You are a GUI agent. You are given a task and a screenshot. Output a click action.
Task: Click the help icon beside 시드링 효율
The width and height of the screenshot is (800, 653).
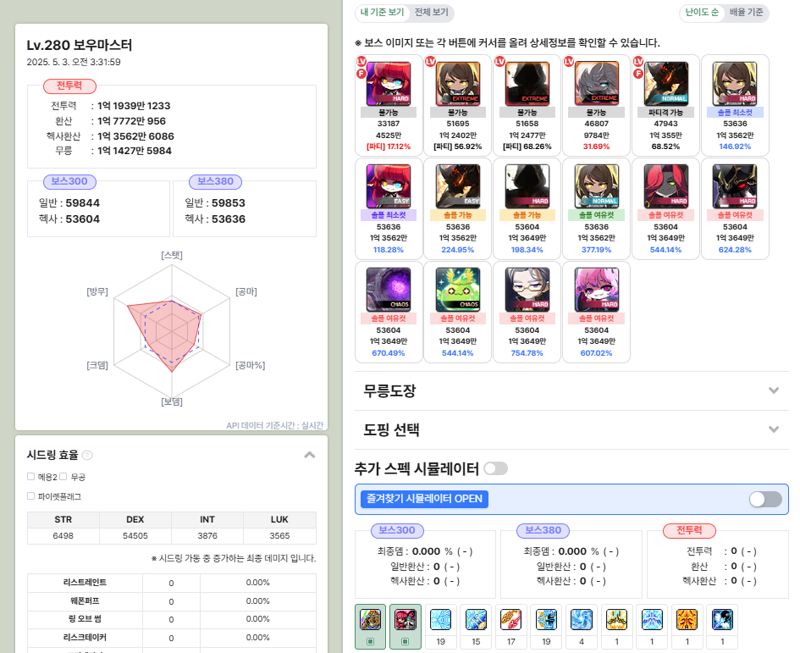(87, 455)
